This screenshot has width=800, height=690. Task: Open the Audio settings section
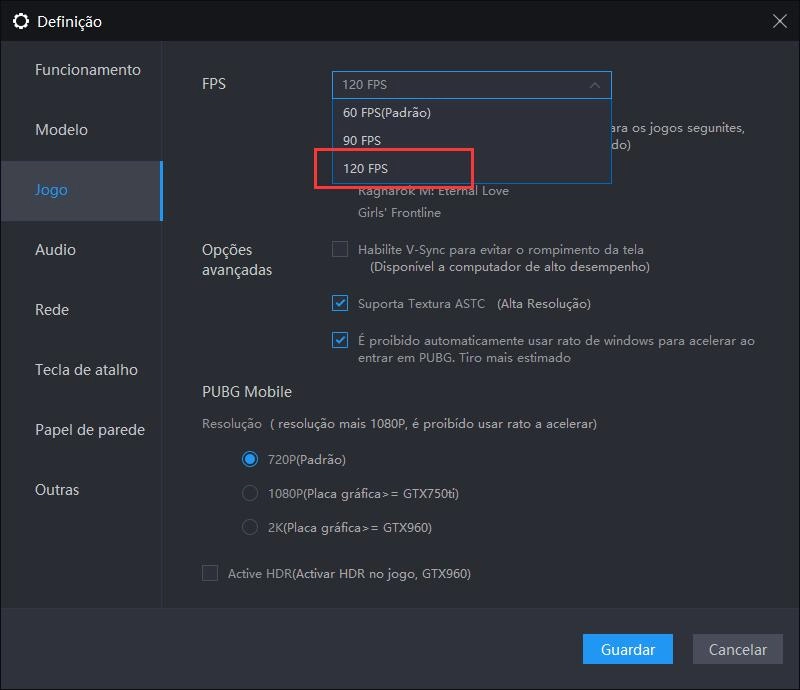click(55, 250)
